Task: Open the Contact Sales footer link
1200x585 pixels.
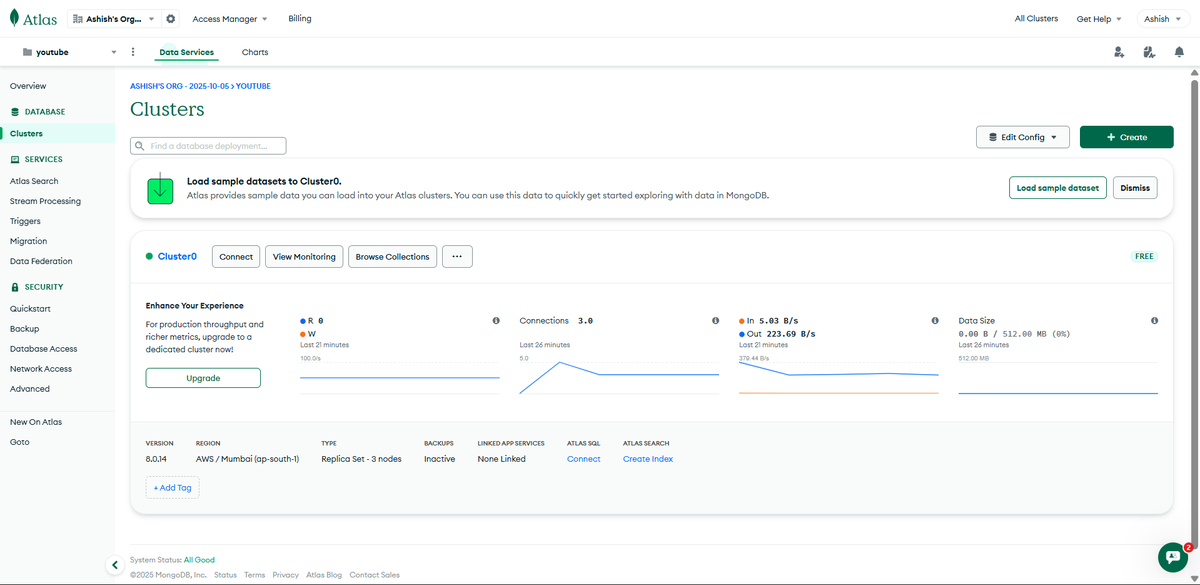Action: [x=374, y=575]
